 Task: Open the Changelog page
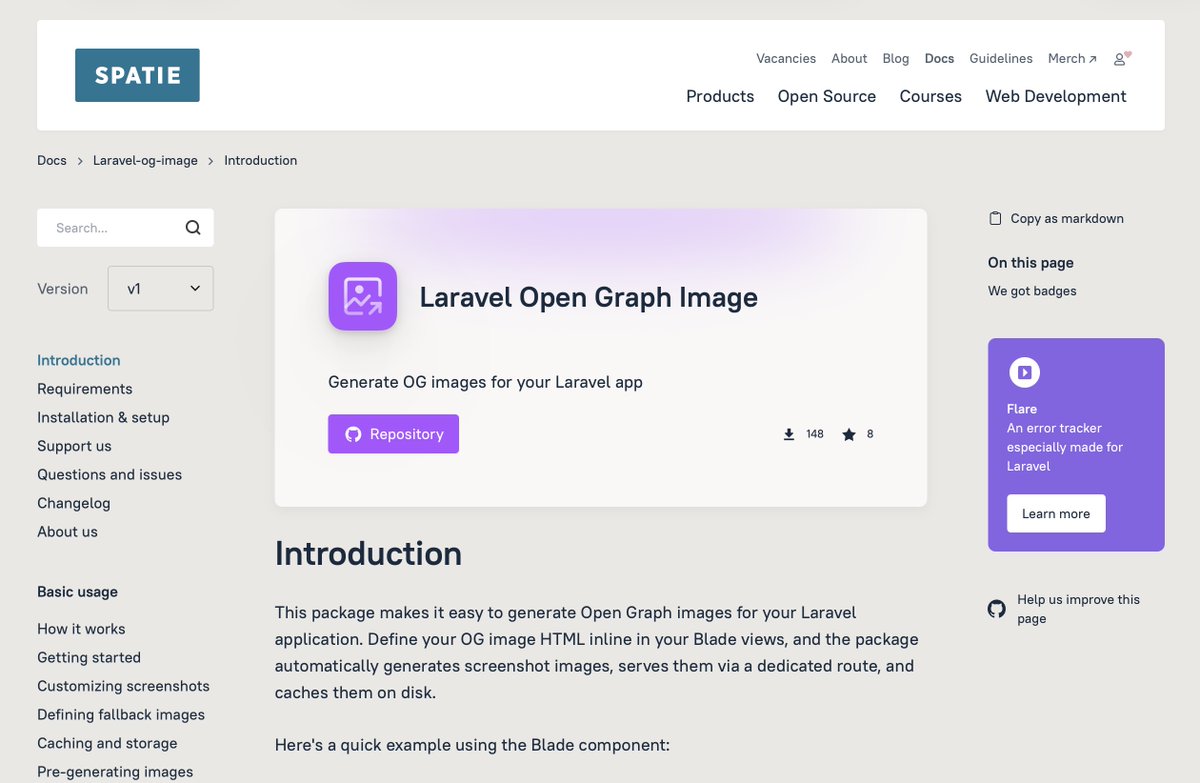click(74, 503)
